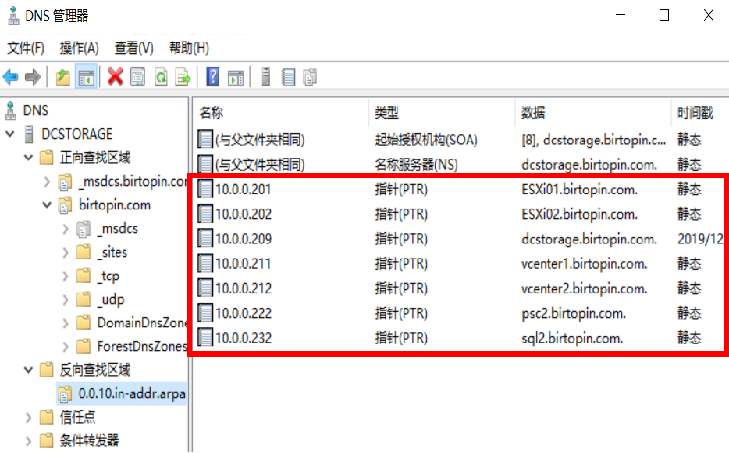Image resolution: width=729 pixels, height=453 pixels.
Task: Select the 反向查找区域 tree item
Action: (x=95, y=370)
